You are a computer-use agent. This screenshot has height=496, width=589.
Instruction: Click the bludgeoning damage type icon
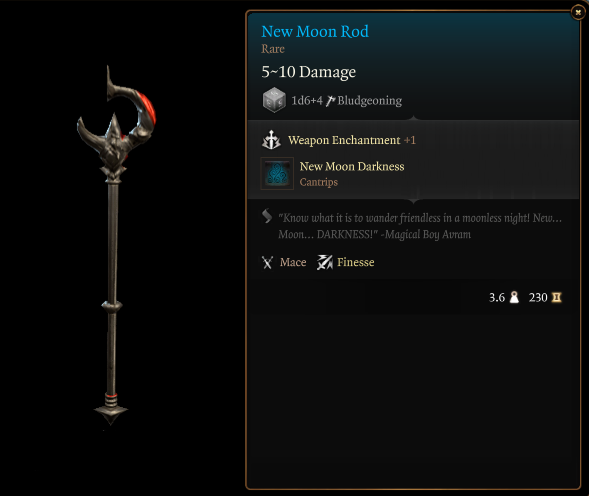[x=330, y=101]
